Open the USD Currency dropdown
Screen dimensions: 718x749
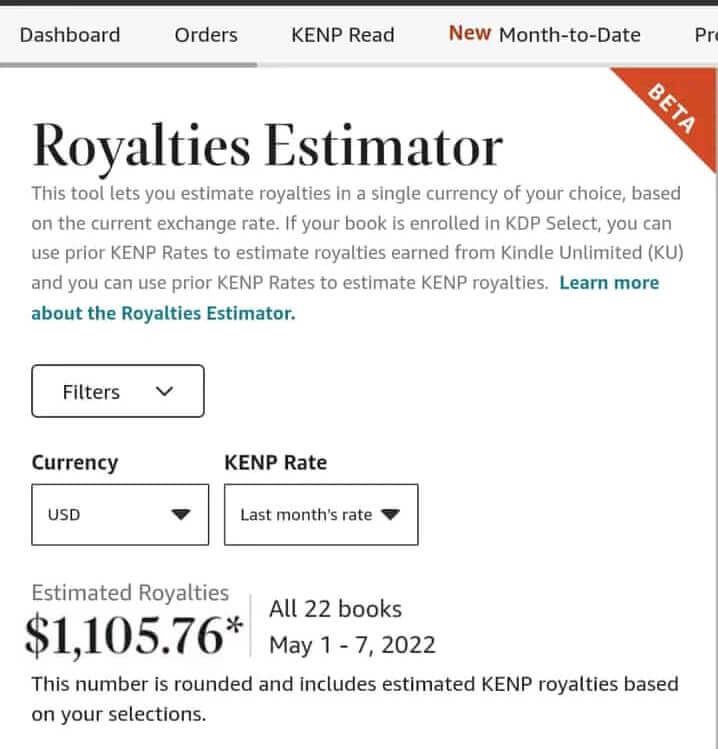(x=120, y=515)
